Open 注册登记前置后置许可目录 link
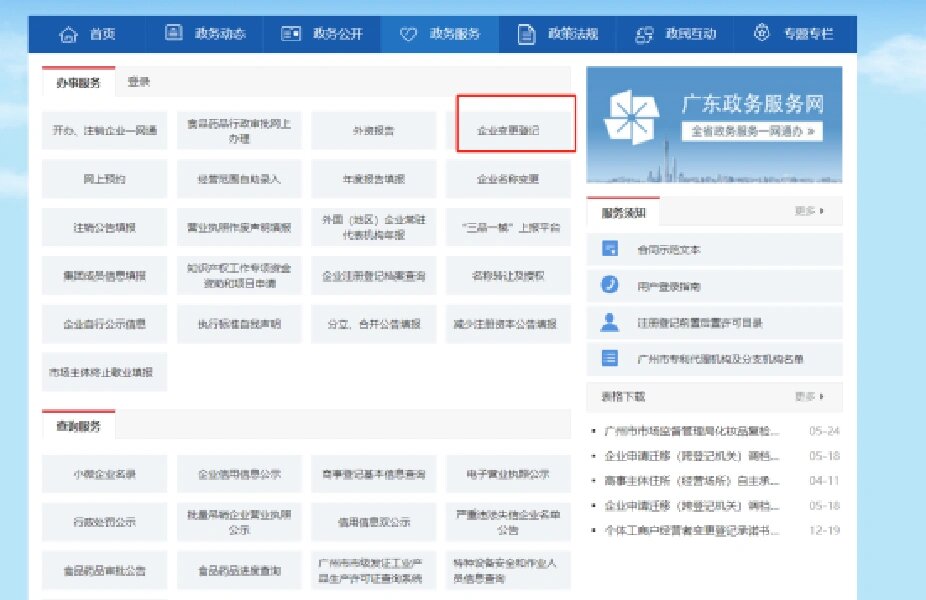Viewport: 926px width, 600px height. pos(700,322)
